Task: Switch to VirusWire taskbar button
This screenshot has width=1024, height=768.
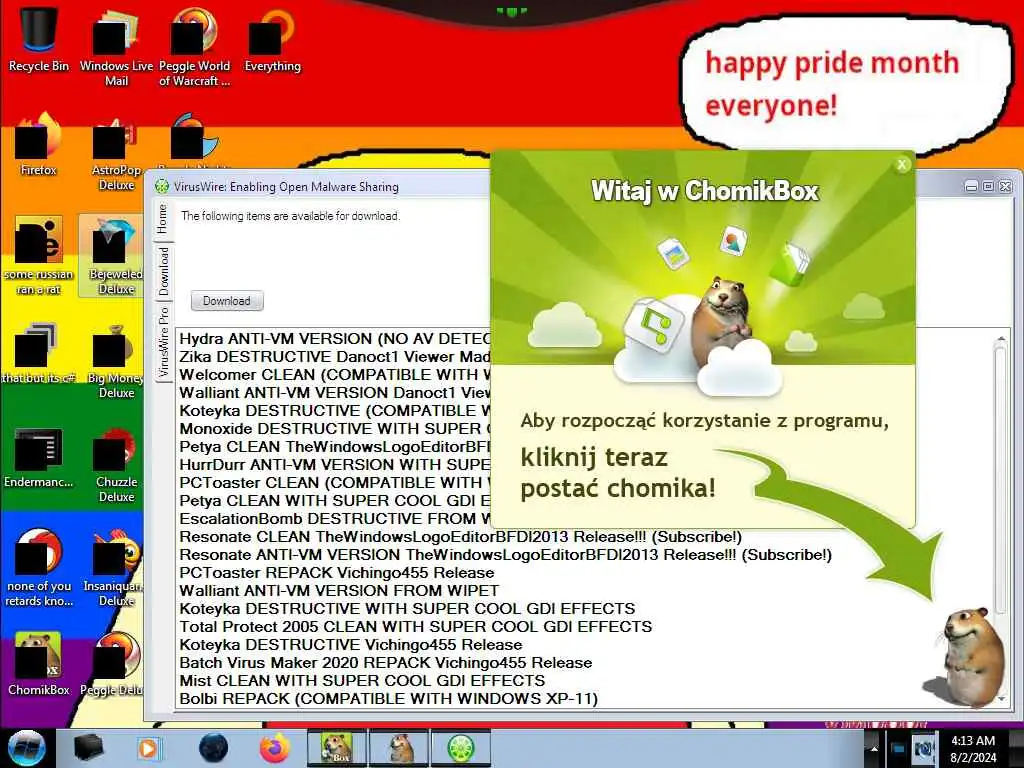Action: [460, 748]
